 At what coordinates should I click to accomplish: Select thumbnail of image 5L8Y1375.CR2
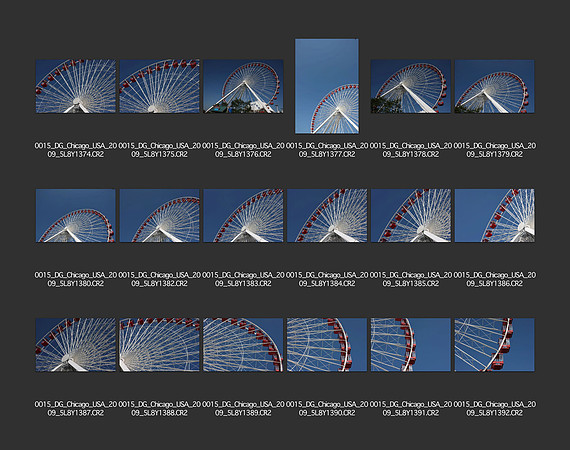[x=160, y=87]
